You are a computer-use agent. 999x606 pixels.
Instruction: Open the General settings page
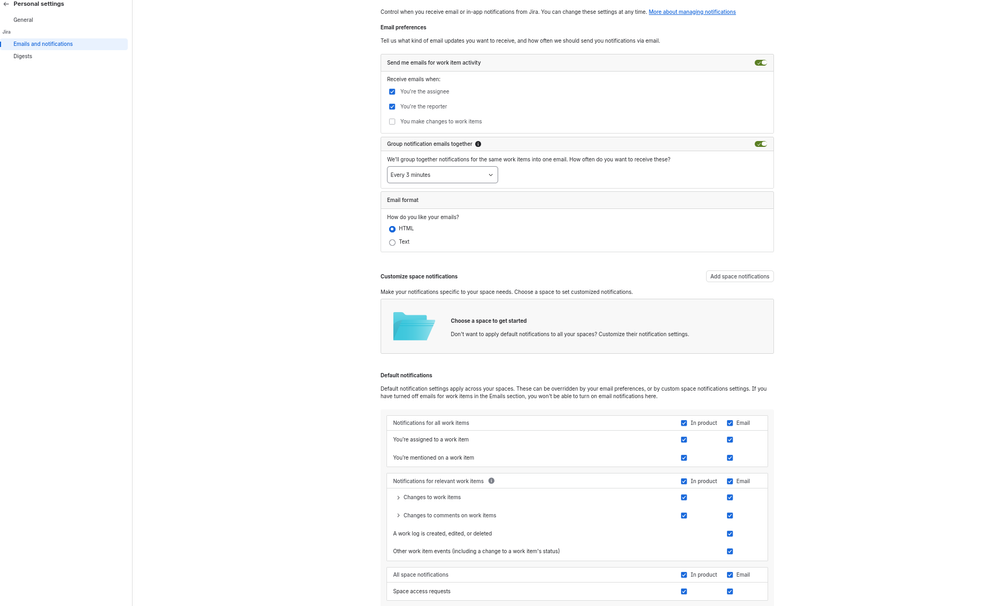click(23, 20)
